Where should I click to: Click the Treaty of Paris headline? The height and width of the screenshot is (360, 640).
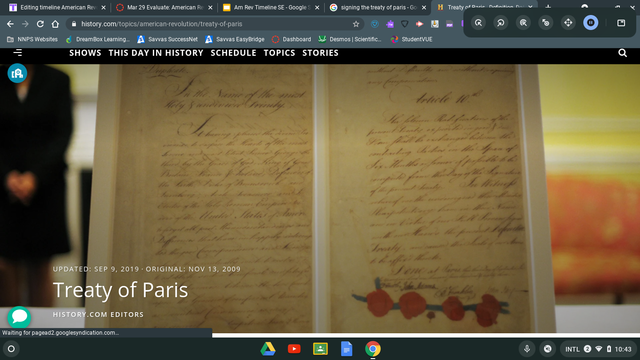tap(120, 290)
